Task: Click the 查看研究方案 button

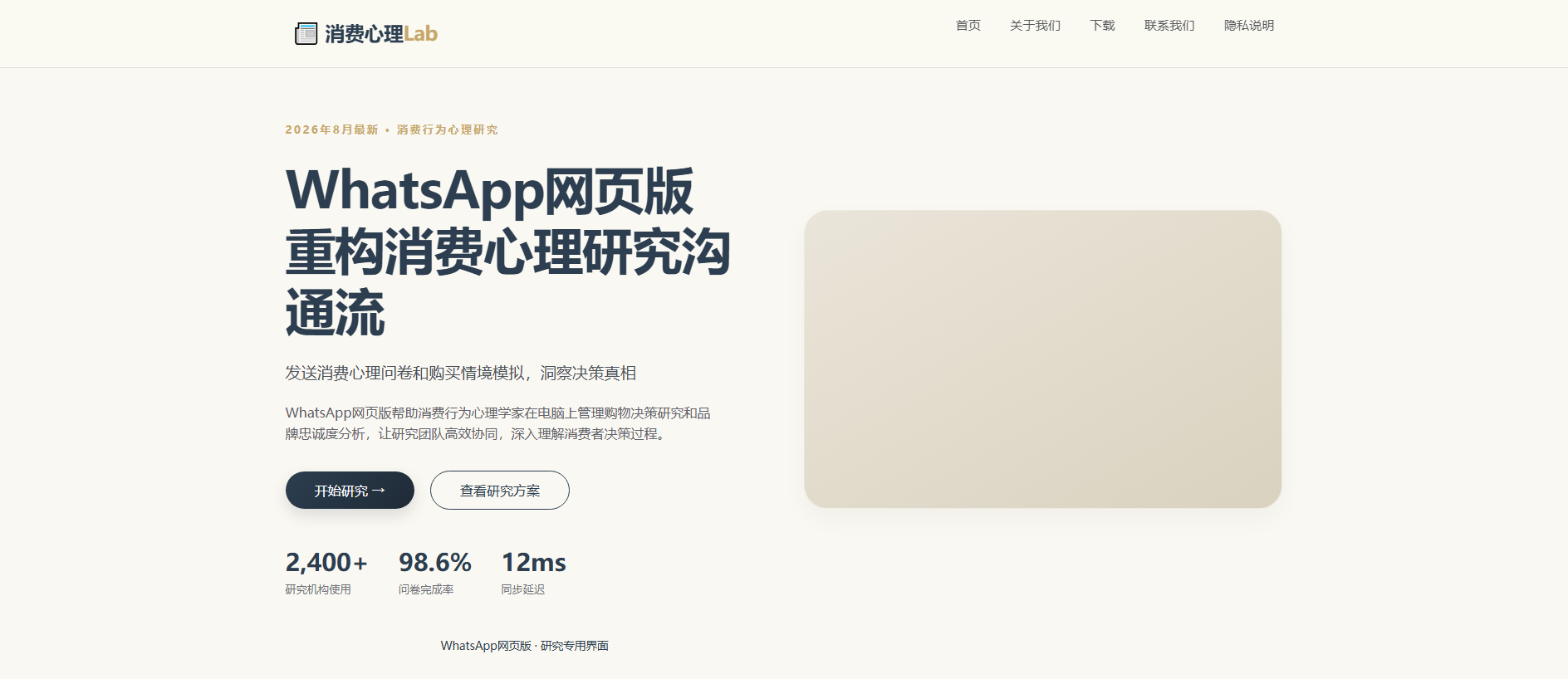Action: pos(500,491)
